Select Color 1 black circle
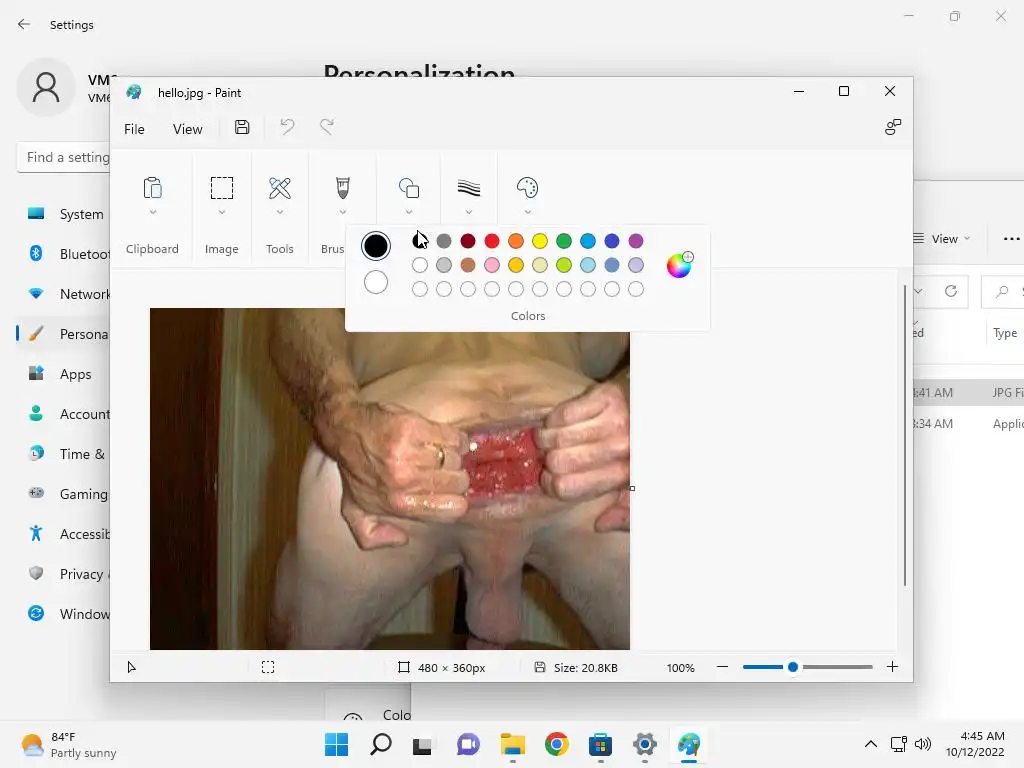The width and height of the screenshot is (1024, 768). pyautogui.click(x=376, y=246)
